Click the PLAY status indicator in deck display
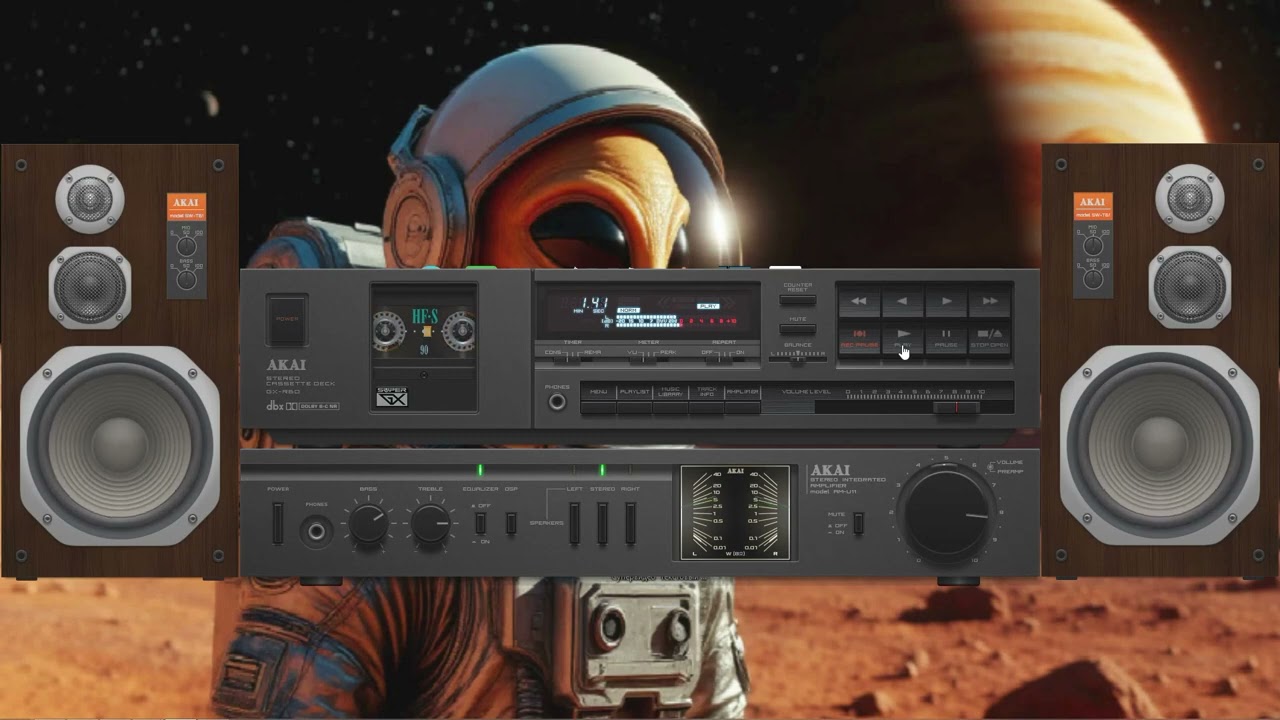Viewport: 1280px width, 720px height. point(709,305)
